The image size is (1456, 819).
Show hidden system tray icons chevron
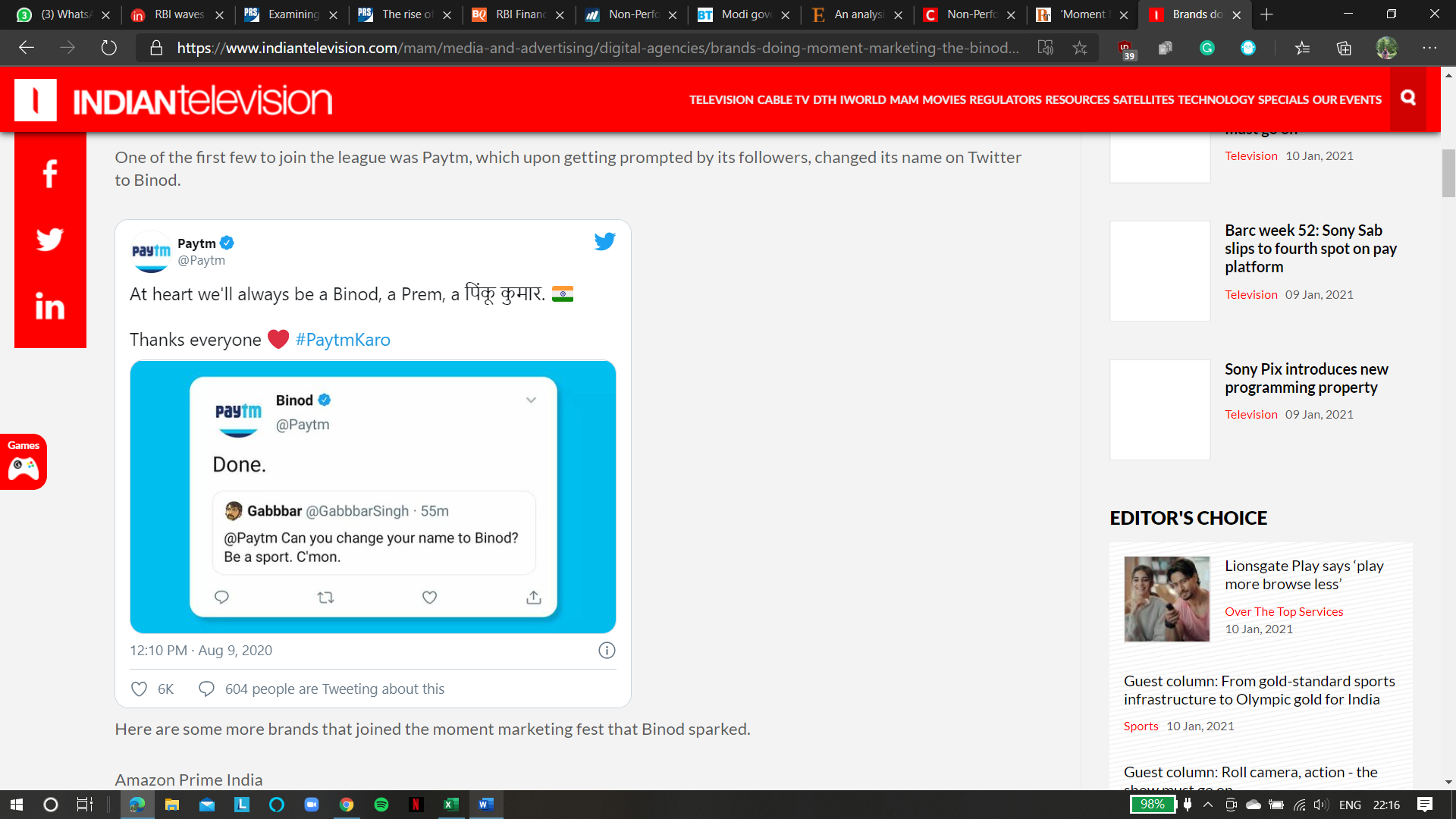[x=1208, y=805]
